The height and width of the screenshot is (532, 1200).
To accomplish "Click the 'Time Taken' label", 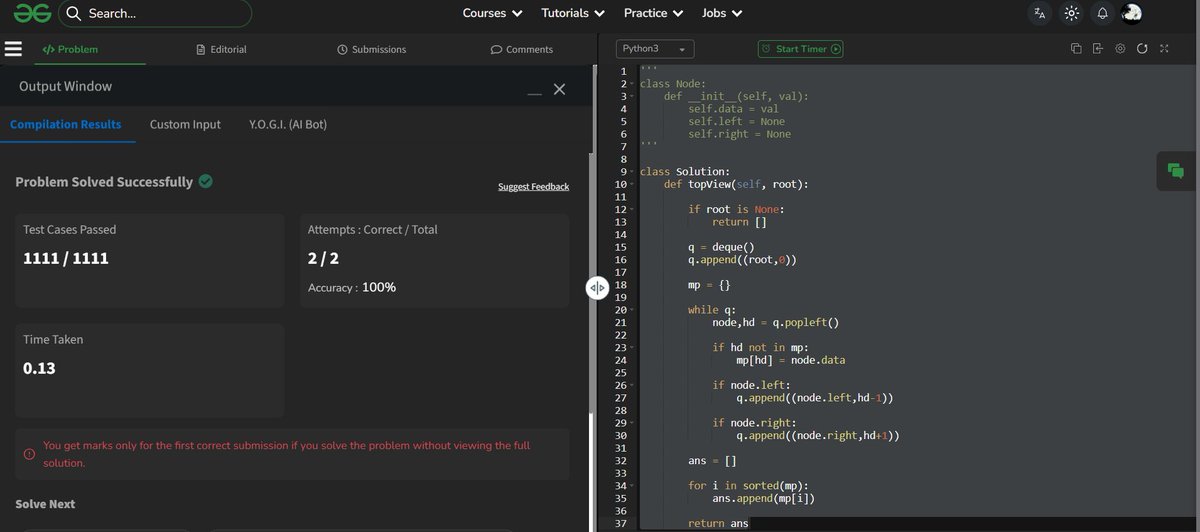I will (x=53, y=340).
